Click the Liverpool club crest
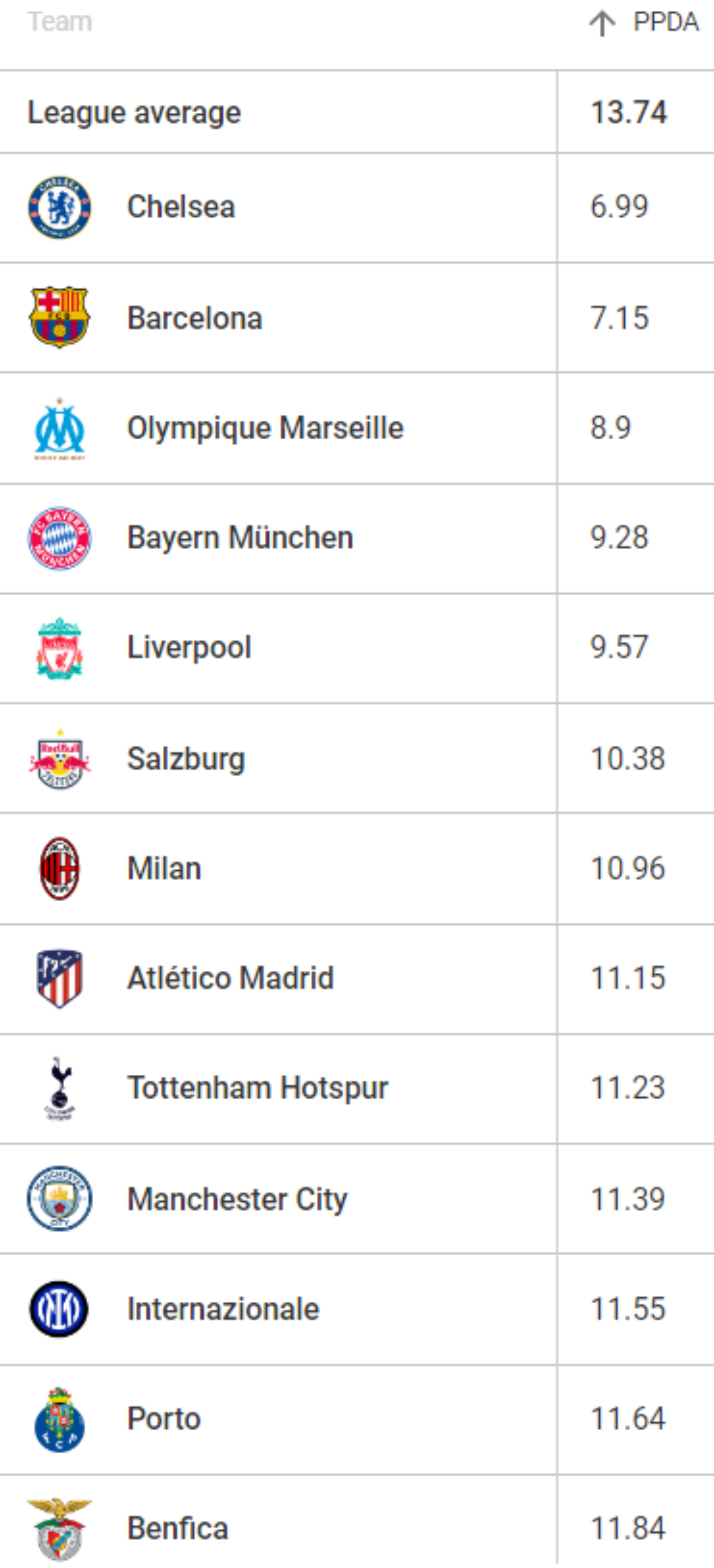The image size is (714, 1568). click(60, 648)
